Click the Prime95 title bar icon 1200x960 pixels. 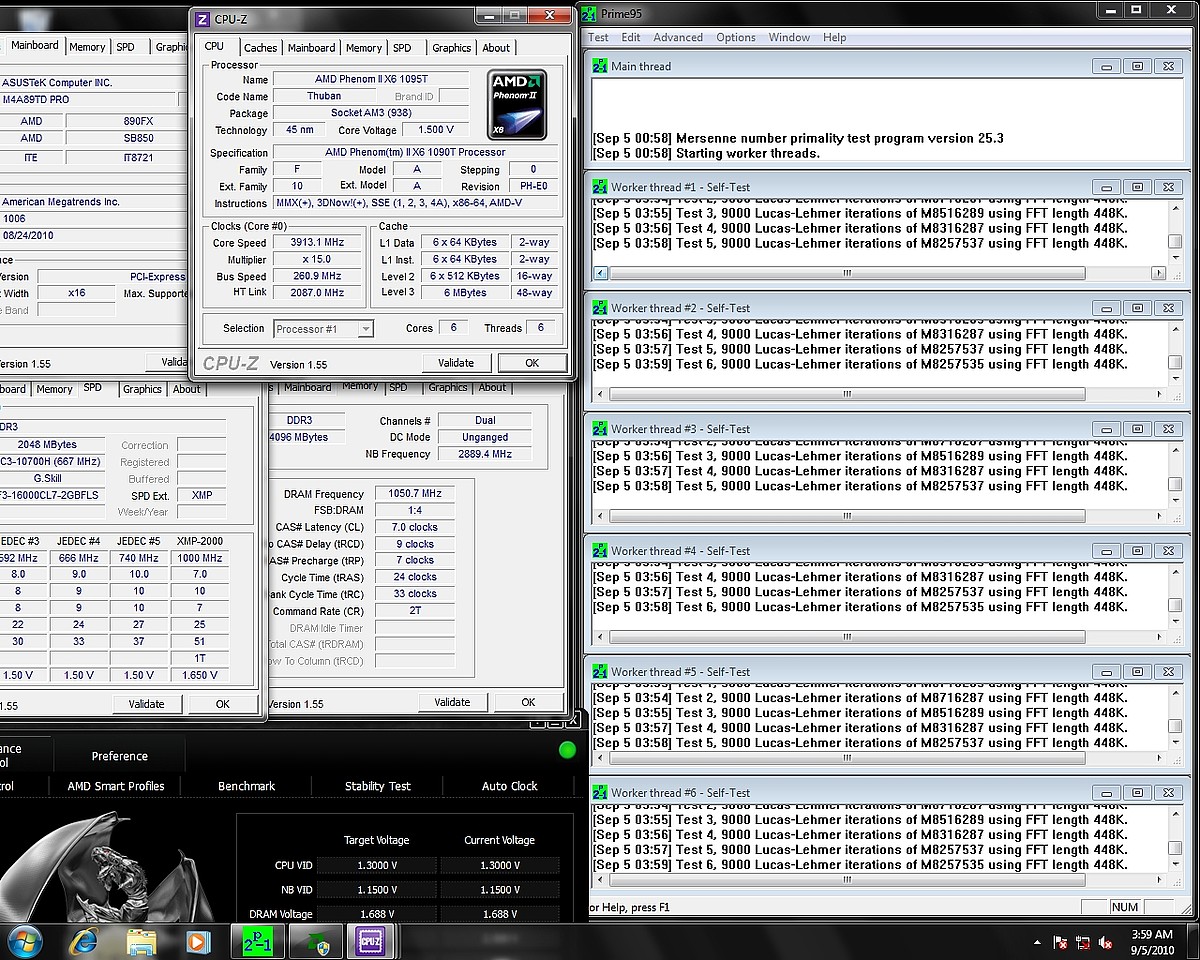589,14
